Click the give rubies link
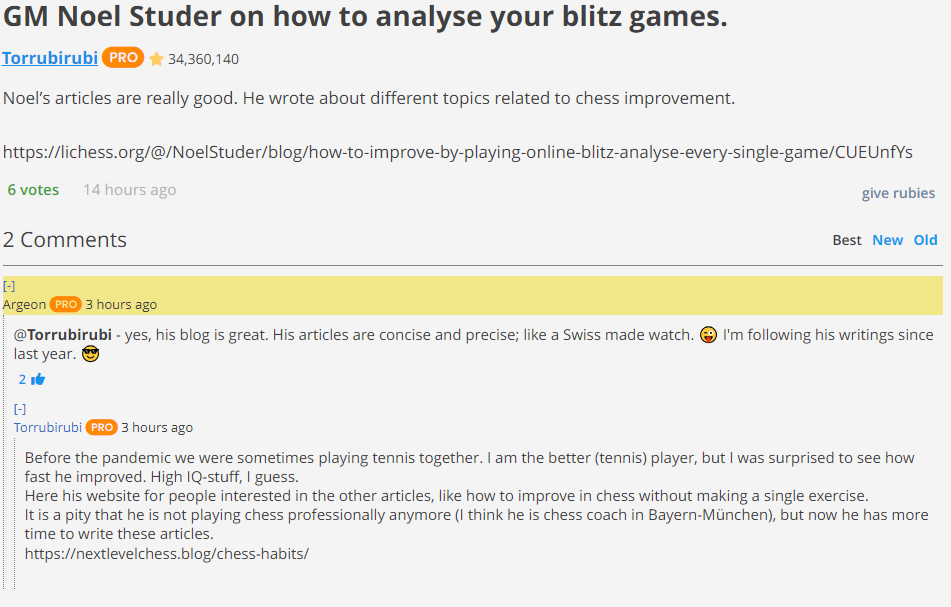The image size is (951, 607). tap(898, 193)
